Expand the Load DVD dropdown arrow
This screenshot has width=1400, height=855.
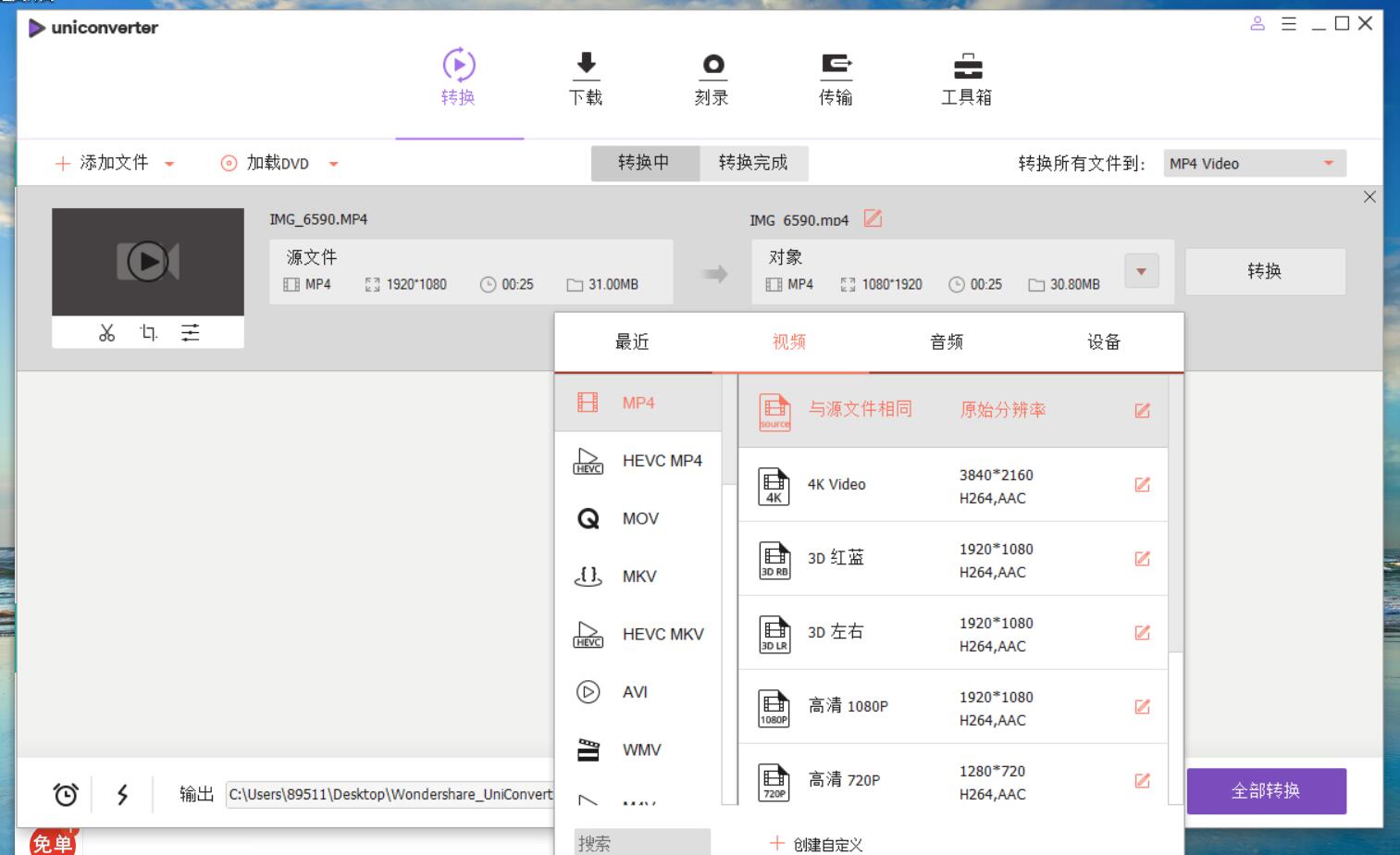click(333, 164)
